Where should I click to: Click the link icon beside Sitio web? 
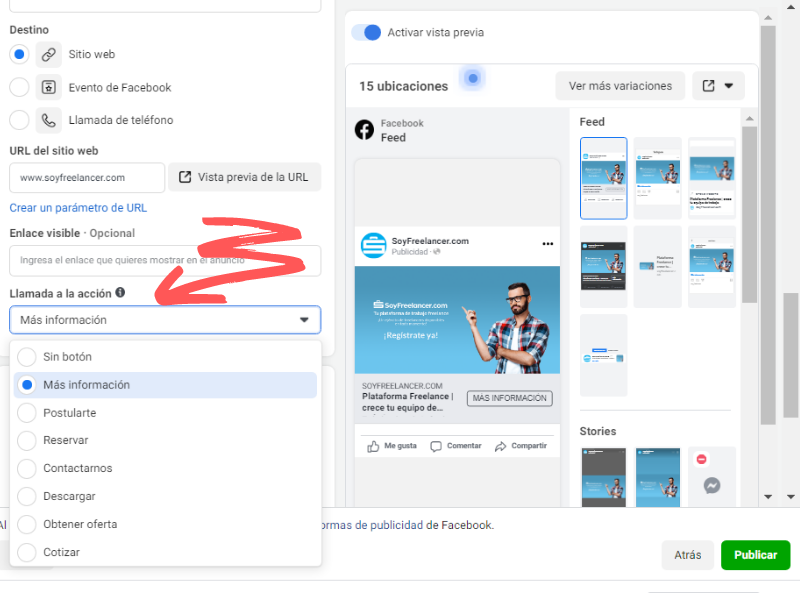click(48, 55)
